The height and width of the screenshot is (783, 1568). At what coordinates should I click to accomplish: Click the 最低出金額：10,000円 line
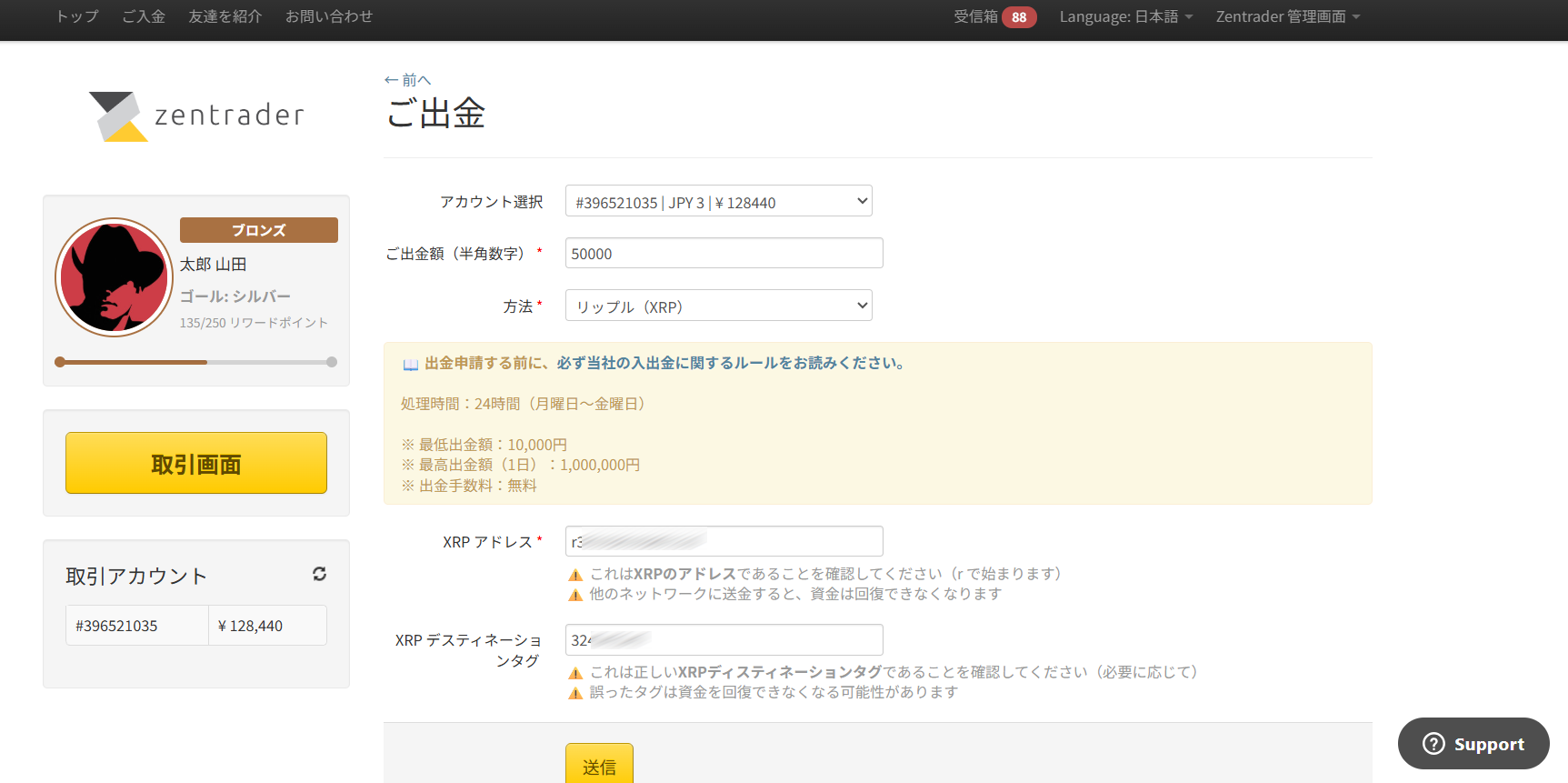pyautogui.click(x=484, y=445)
